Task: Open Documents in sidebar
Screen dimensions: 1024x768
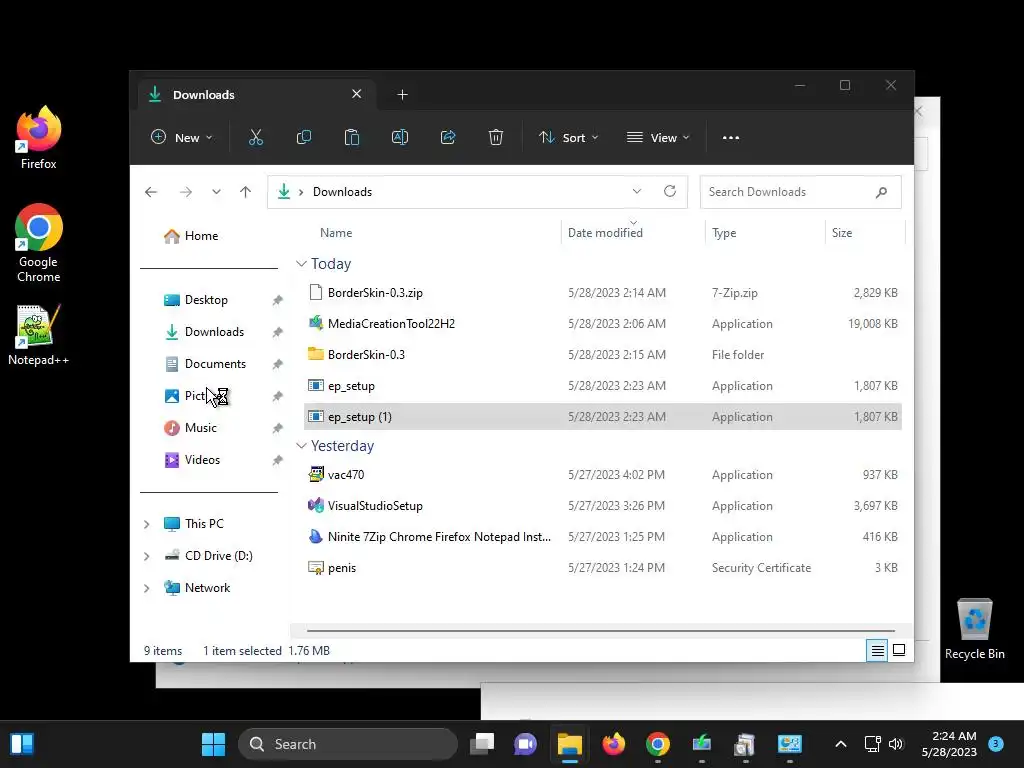Action: click(205, 364)
